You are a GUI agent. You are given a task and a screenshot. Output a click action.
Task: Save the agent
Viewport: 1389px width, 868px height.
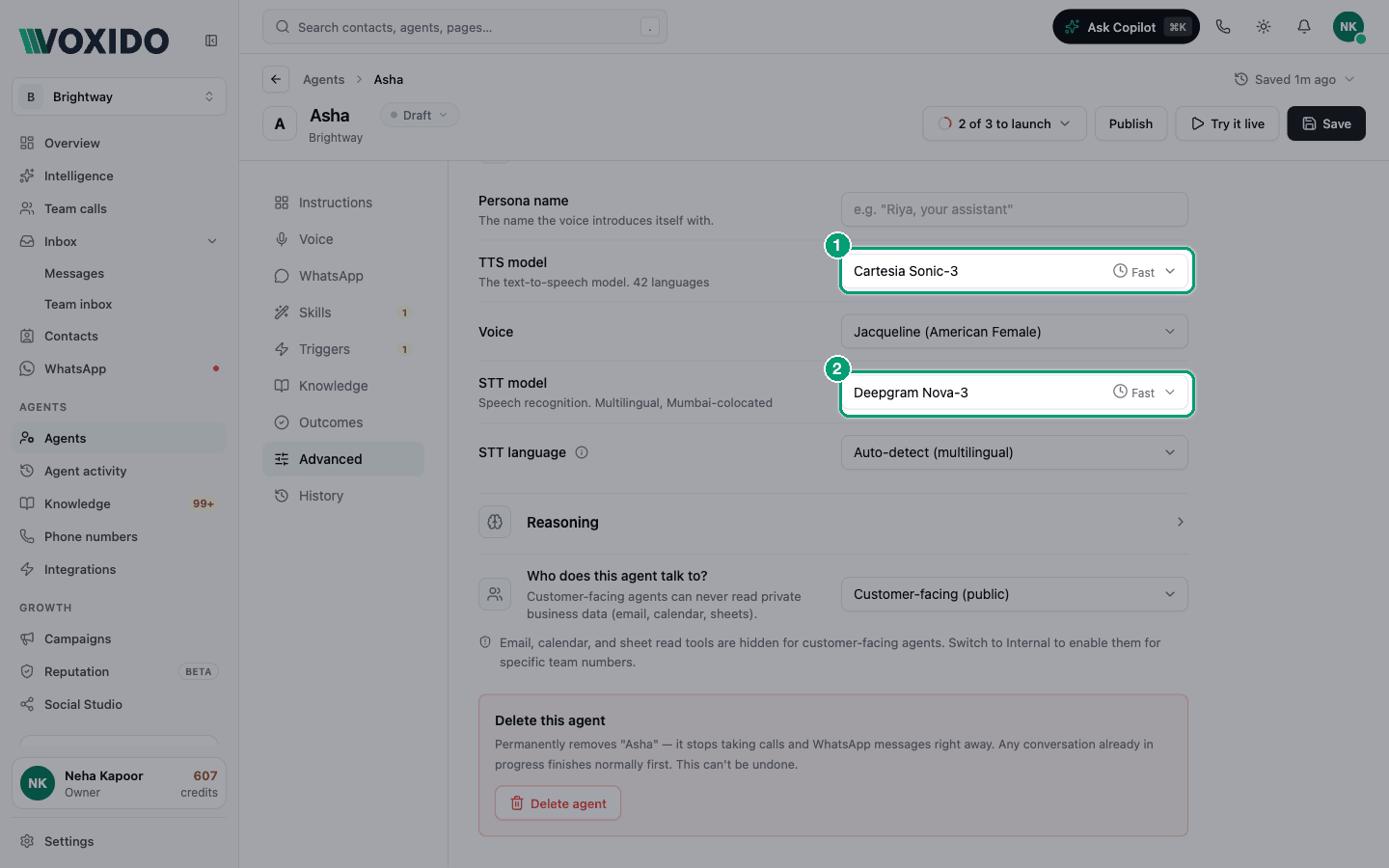[x=1326, y=123]
